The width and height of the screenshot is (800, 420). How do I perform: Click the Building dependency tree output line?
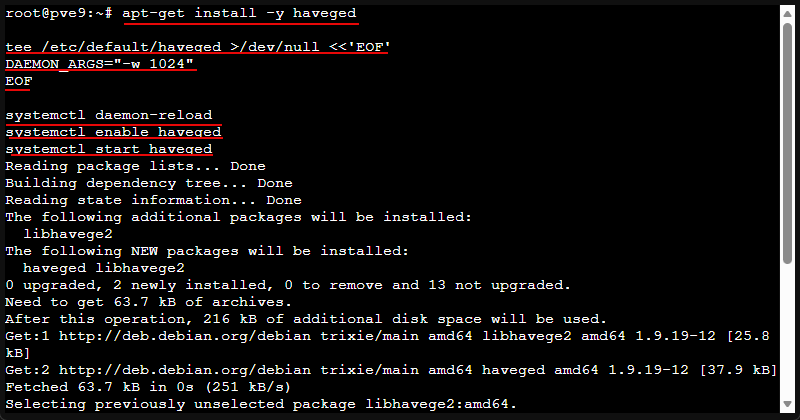pyautogui.click(x=148, y=183)
